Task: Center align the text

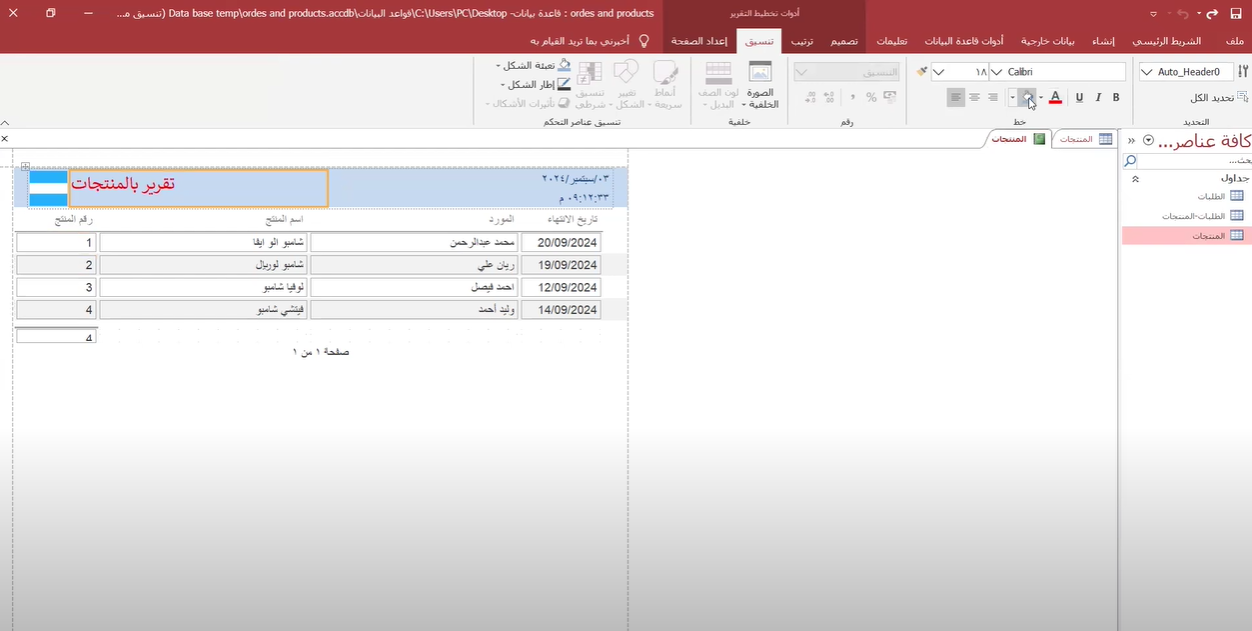Action: [974, 97]
